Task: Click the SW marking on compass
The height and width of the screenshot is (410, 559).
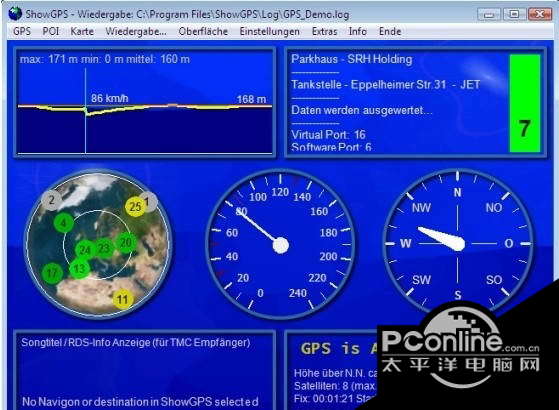Action: coord(421,280)
